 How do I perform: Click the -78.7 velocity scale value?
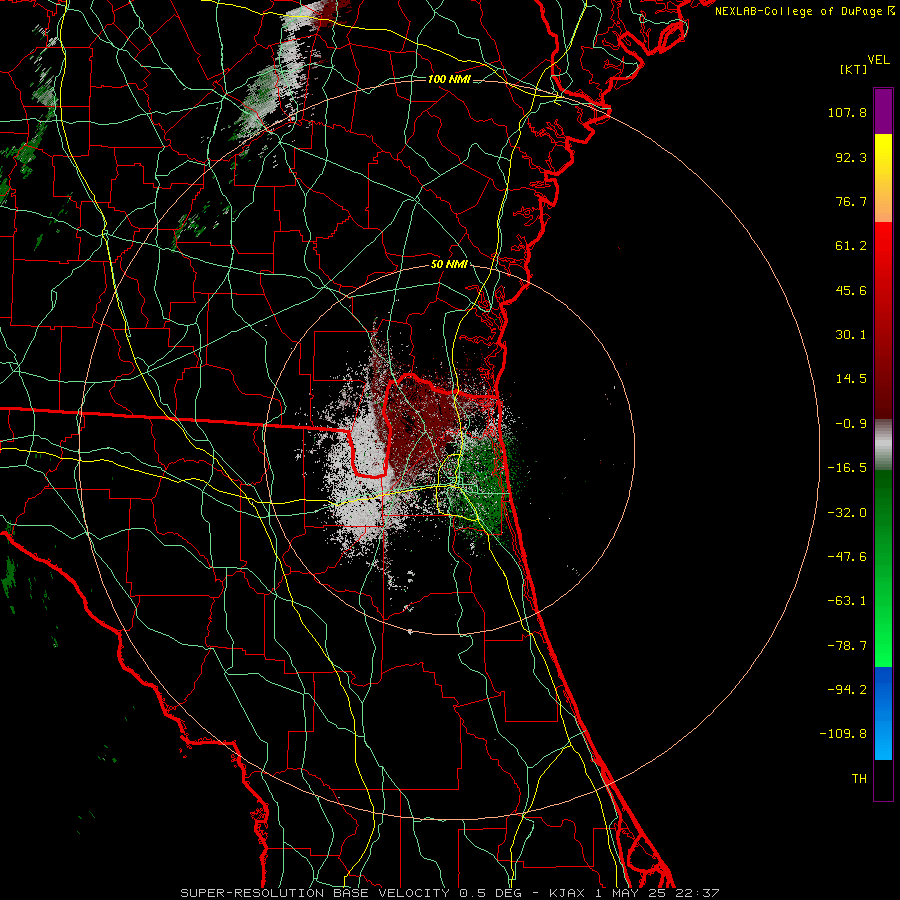tap(847, 646)
